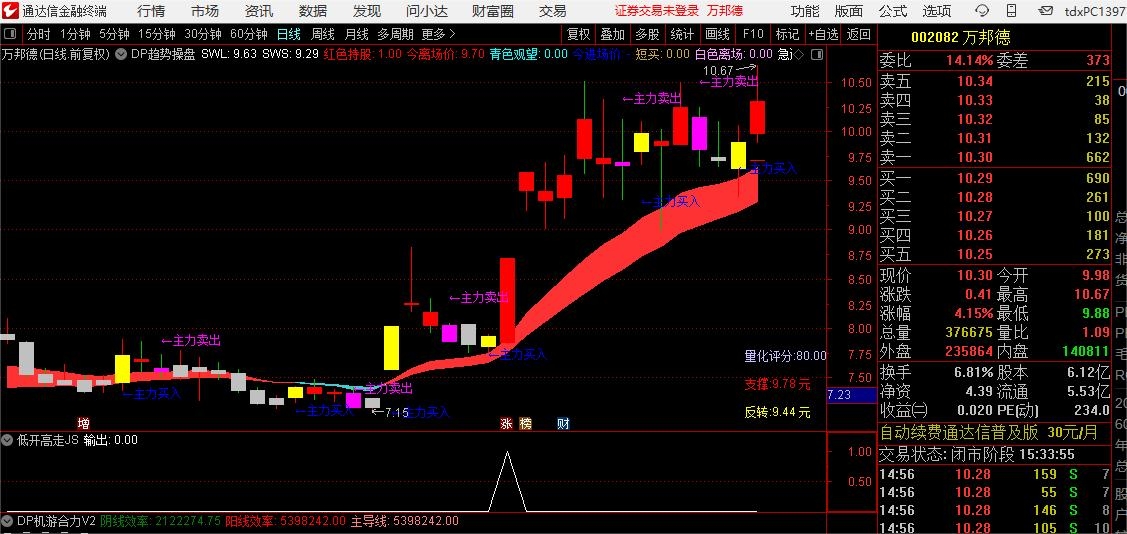The width and height of the screenshot is (1127, 534).
Task: Click the Tongdaxin red logo icon
Action: tap(10, 11)
